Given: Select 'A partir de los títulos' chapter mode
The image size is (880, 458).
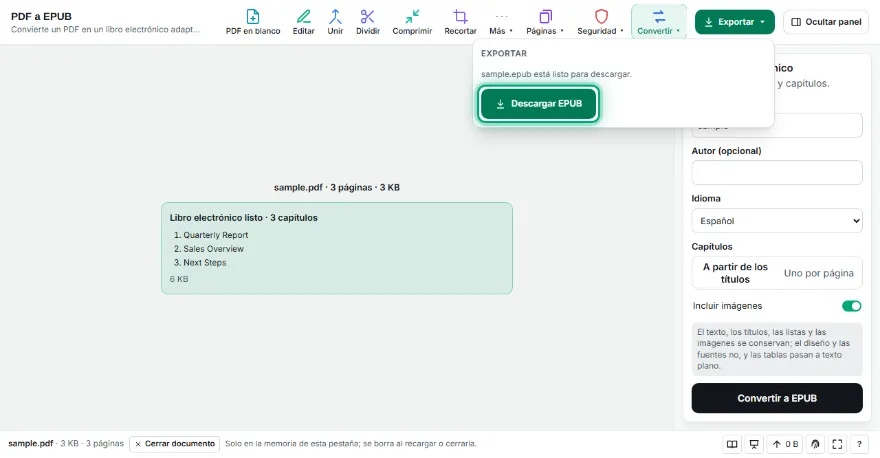Looking at the screenshot, I should (x=735, y=273).
